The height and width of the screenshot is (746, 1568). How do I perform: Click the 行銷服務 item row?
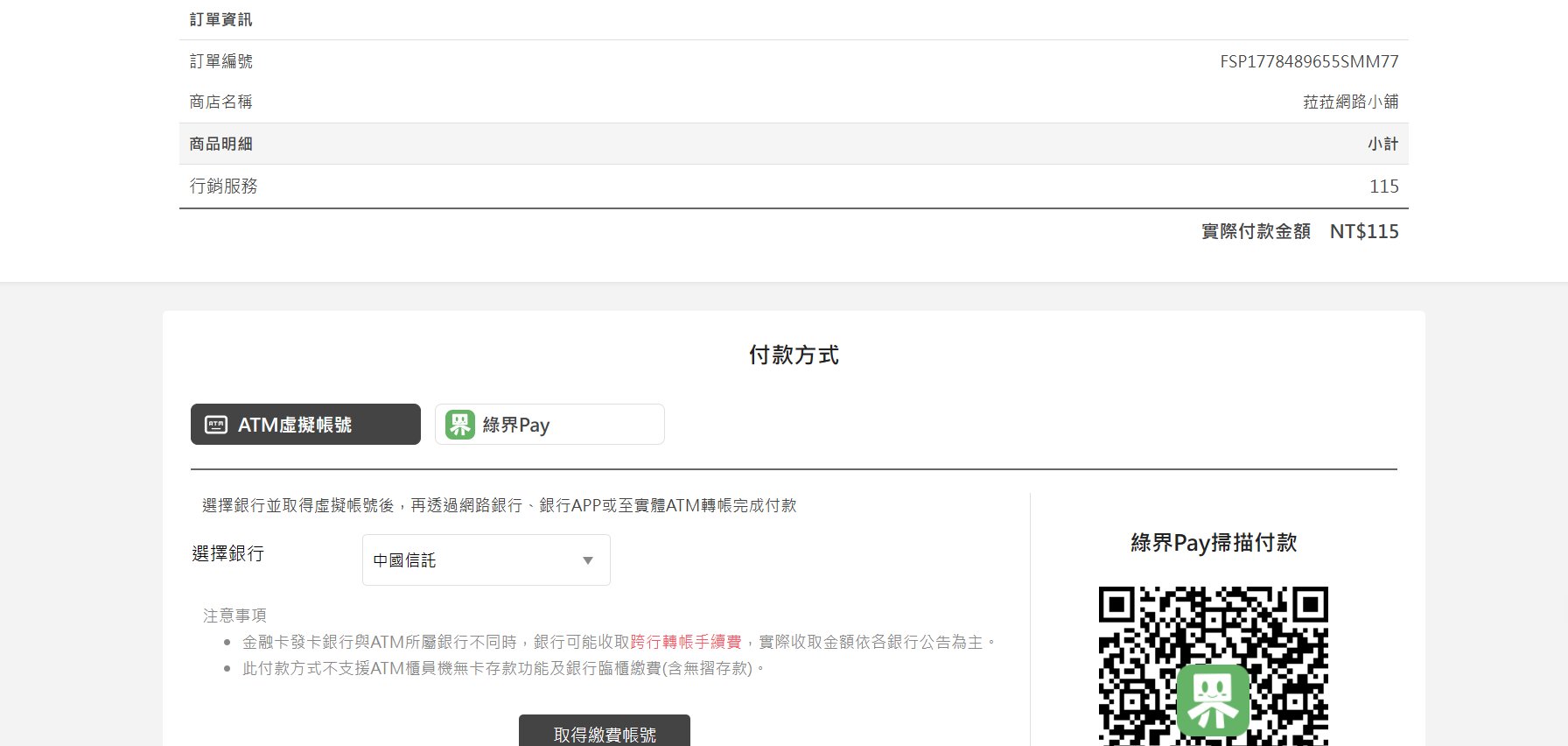click(x=794, y=186)
